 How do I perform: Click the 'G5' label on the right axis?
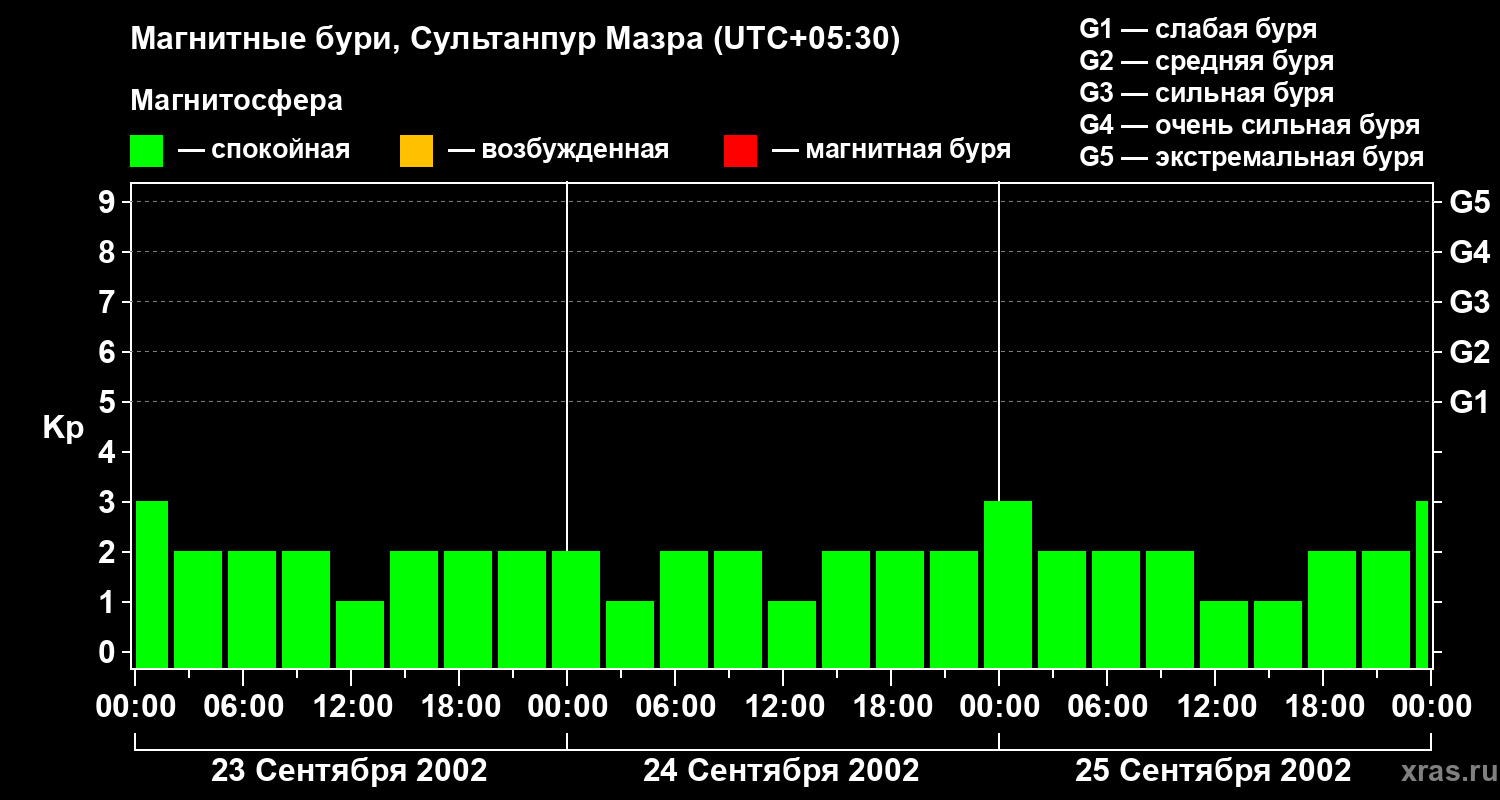tap(1470, 202)
